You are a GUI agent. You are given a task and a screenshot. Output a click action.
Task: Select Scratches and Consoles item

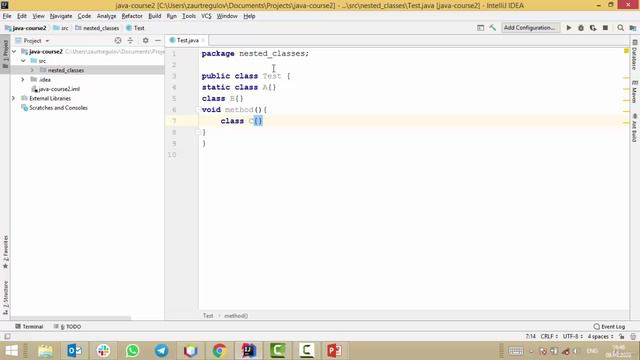[54, 108]
